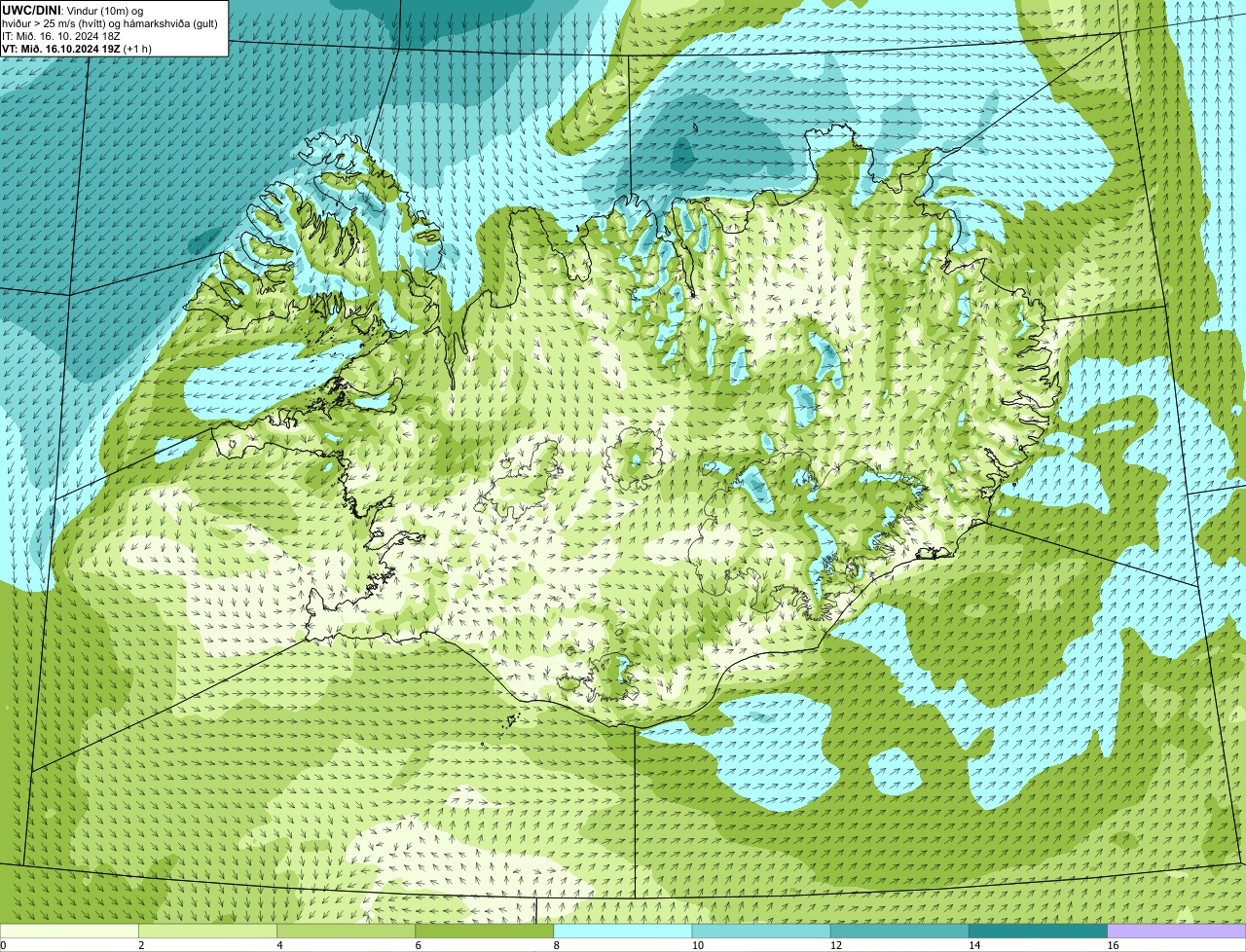Click the '2' label on the color scale
This screenshot has width=1246, height=952.
(x=141, y=945)
